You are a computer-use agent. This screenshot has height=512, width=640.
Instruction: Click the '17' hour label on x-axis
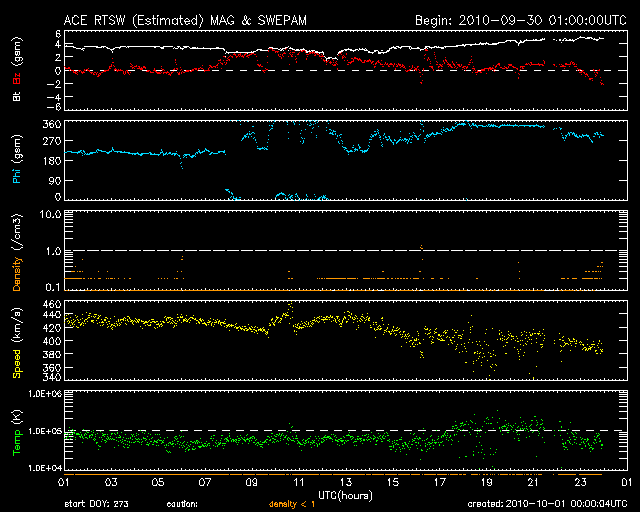click(440, 483)
